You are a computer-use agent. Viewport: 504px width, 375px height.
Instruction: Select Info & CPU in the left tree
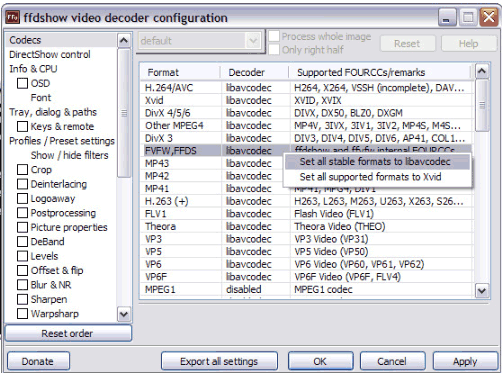[x=33, y=69]
